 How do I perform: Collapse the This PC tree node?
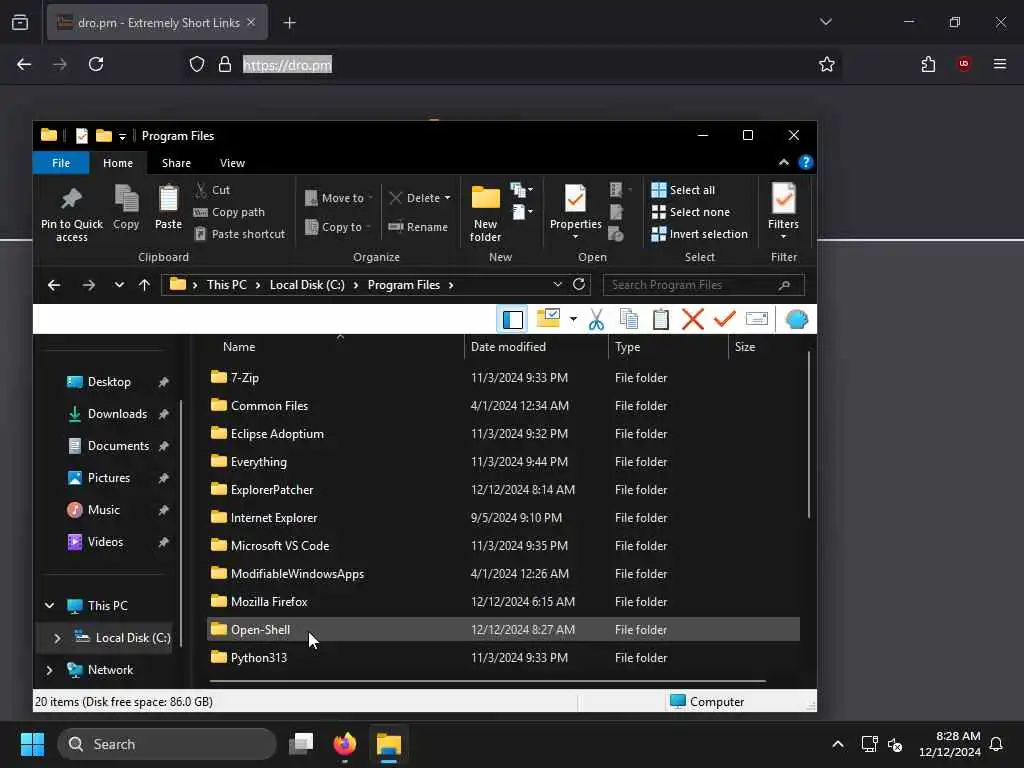(50, 606)
